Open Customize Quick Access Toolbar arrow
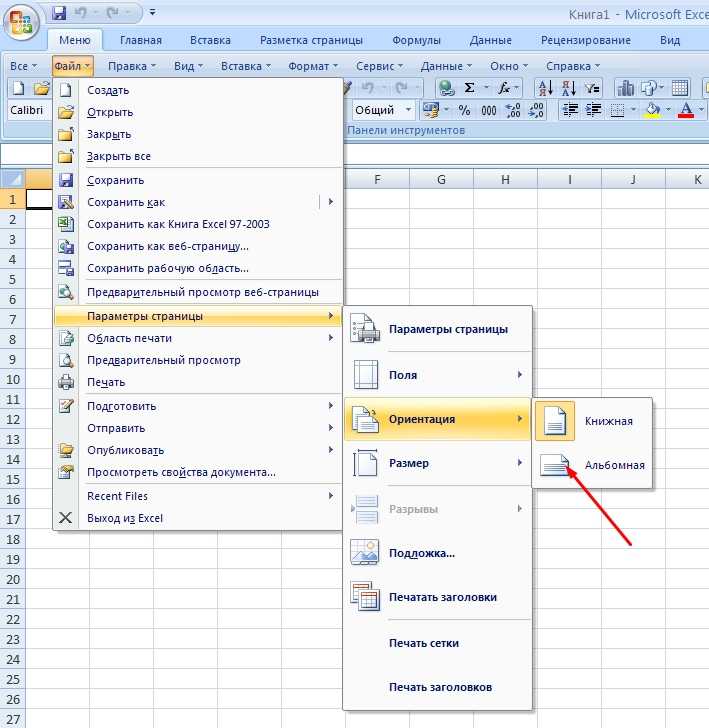 pos(152,13)
